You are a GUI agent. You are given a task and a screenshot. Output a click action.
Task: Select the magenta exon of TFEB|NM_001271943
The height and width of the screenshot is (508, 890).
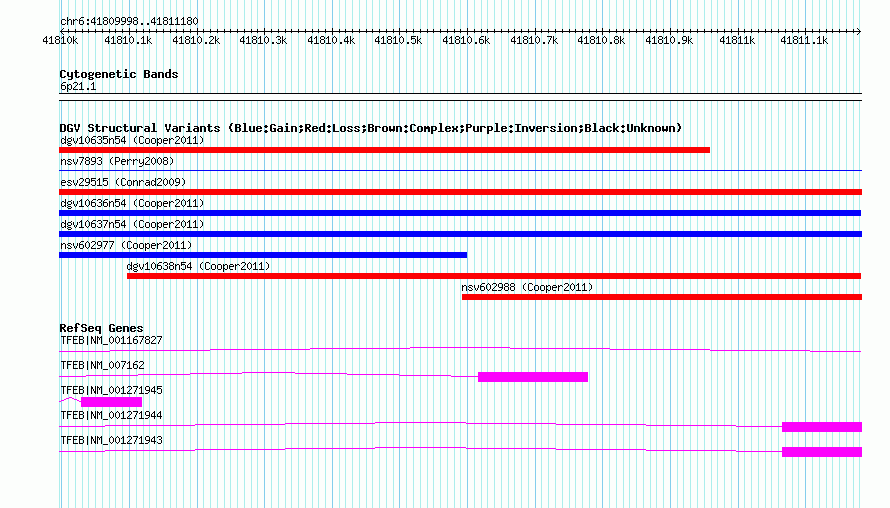click(x=822, y=452)
